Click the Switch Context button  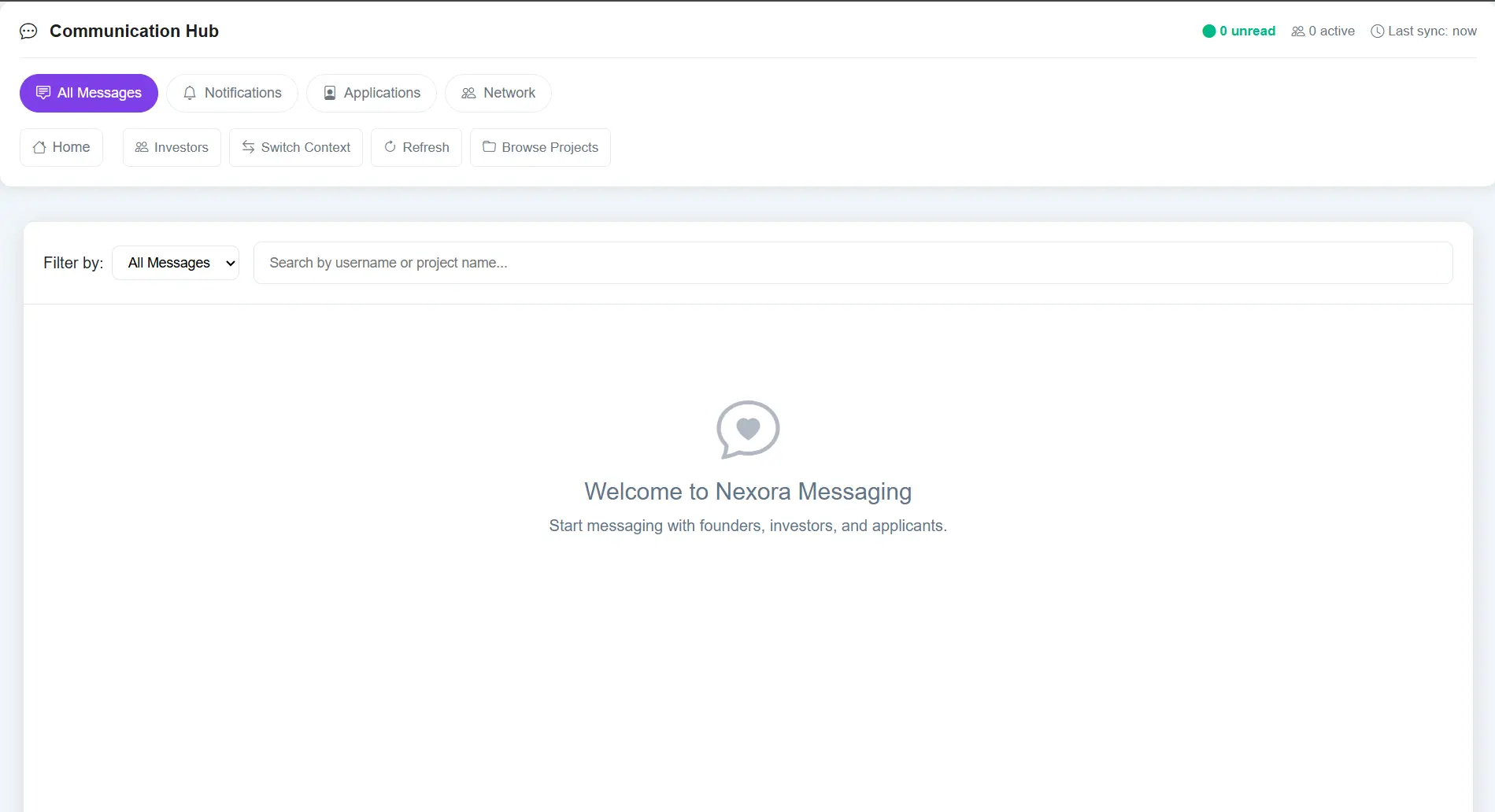click(x=296, y=147)
